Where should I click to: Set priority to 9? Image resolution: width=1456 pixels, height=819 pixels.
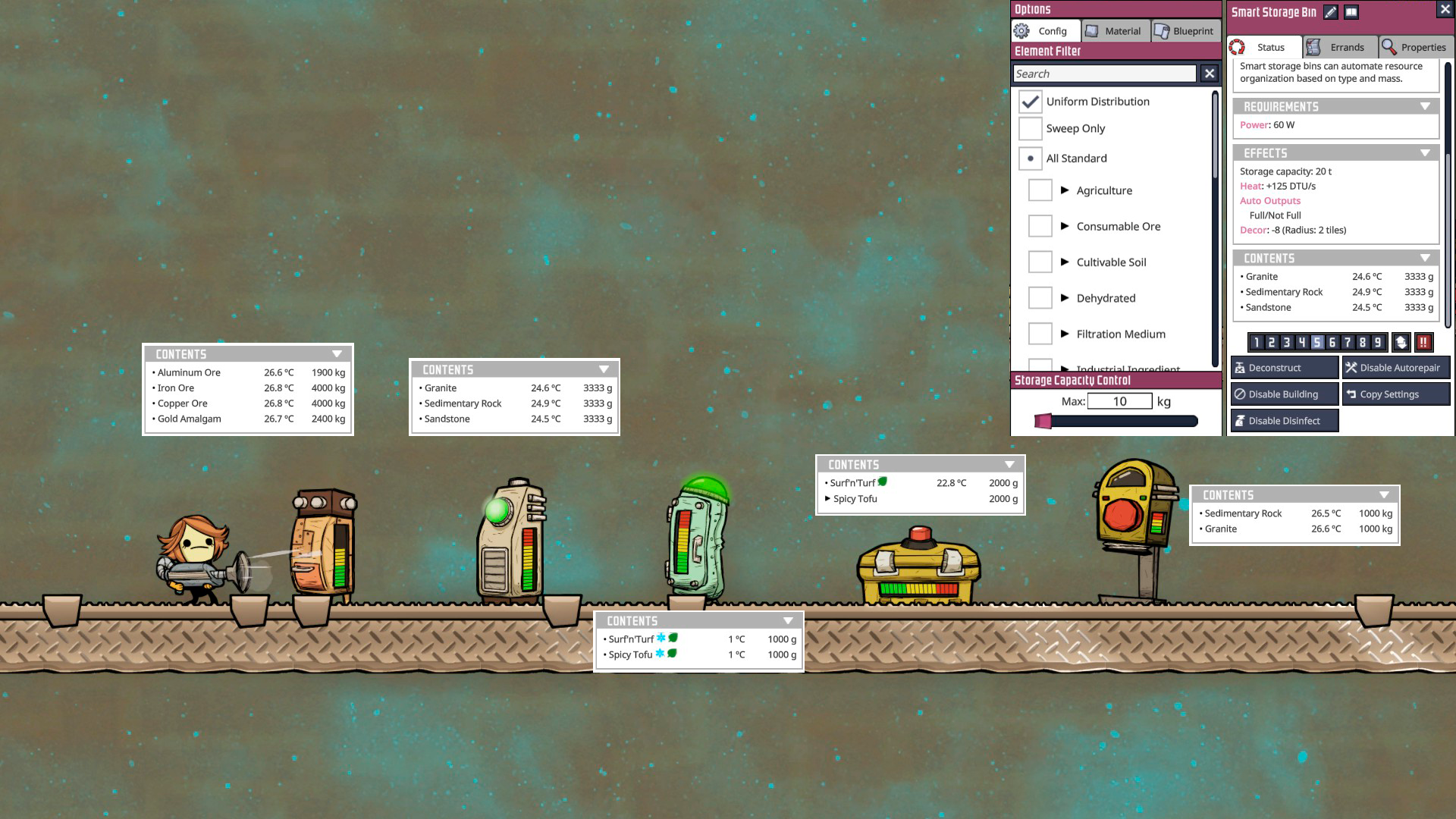click(x=1378, y=343)
